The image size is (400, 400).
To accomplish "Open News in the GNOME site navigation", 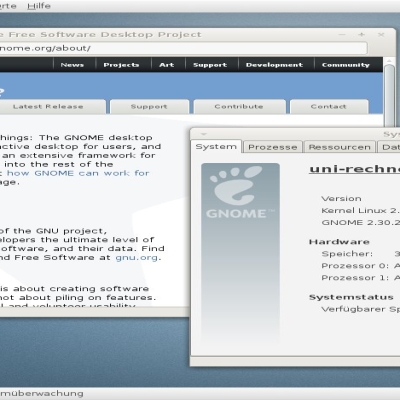I will point(72,65).
